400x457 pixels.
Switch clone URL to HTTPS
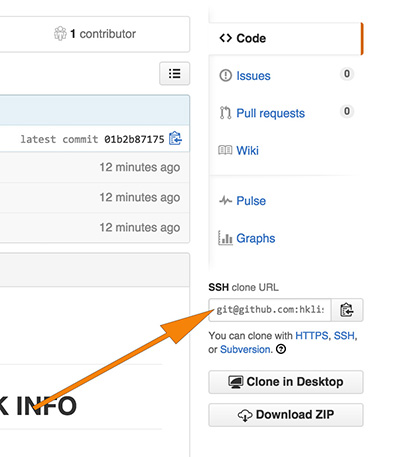pos(312,335)
